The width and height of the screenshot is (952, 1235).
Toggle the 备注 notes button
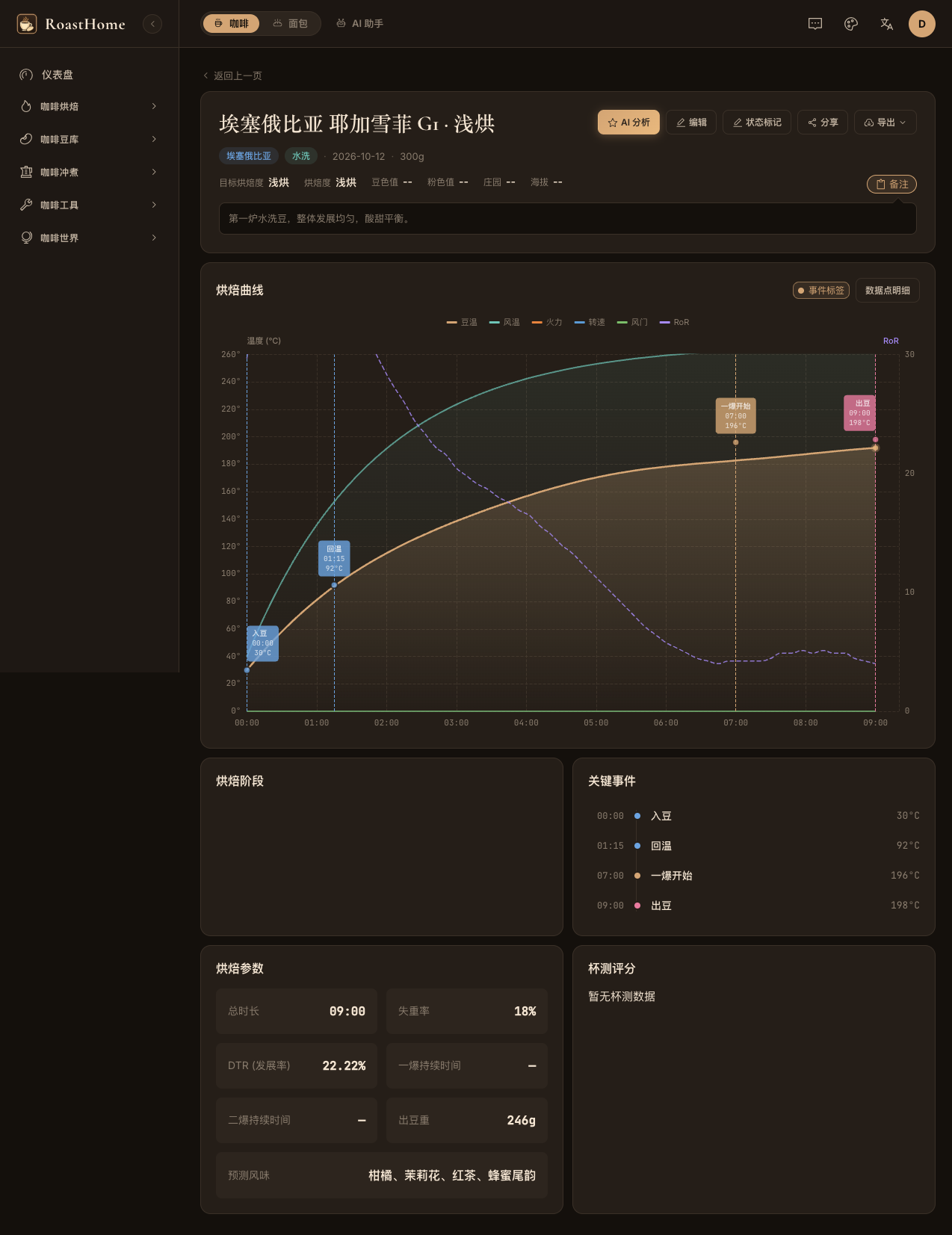pyautogui.click(x=891, y=184)
